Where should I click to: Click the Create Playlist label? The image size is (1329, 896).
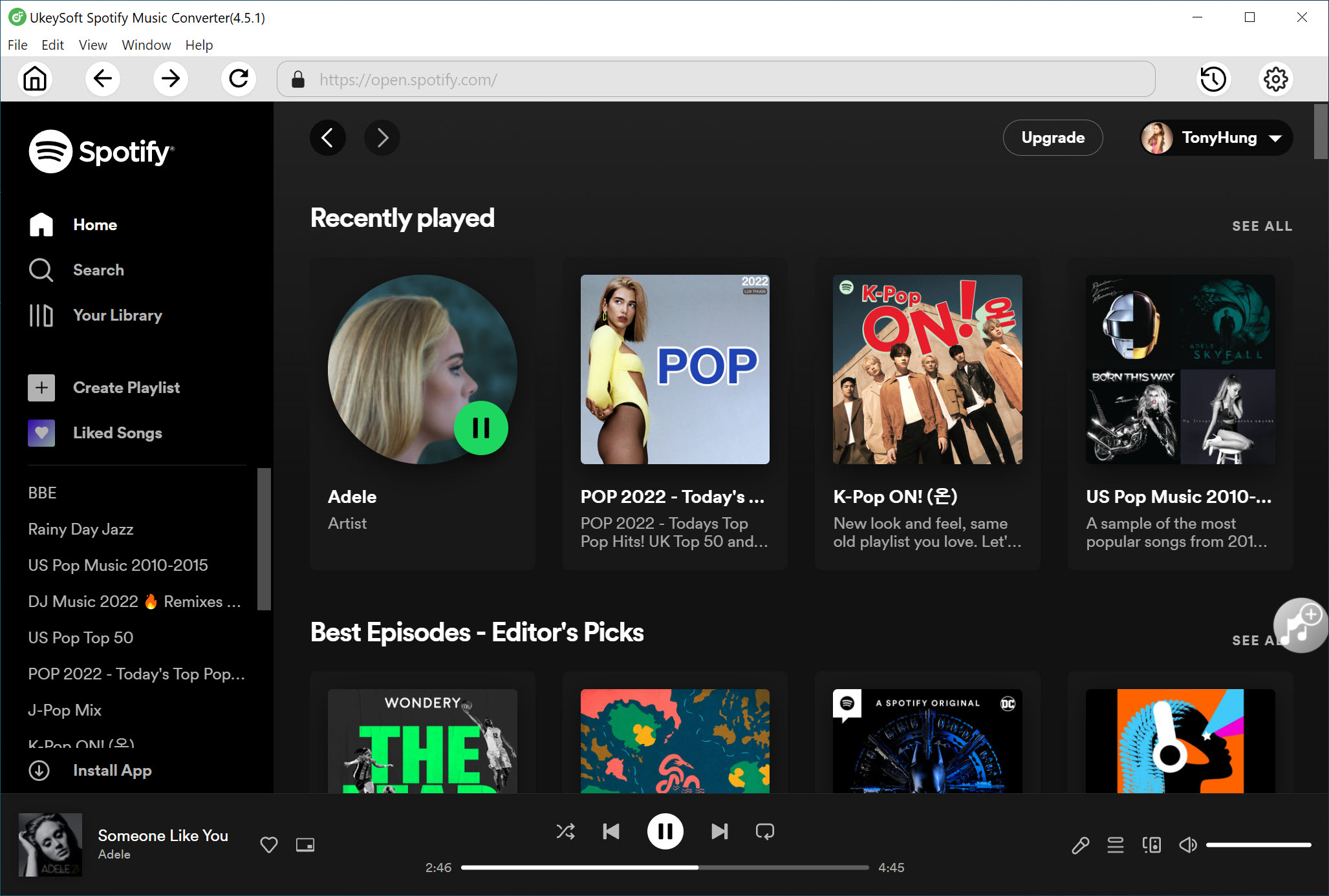pos(126,387)
